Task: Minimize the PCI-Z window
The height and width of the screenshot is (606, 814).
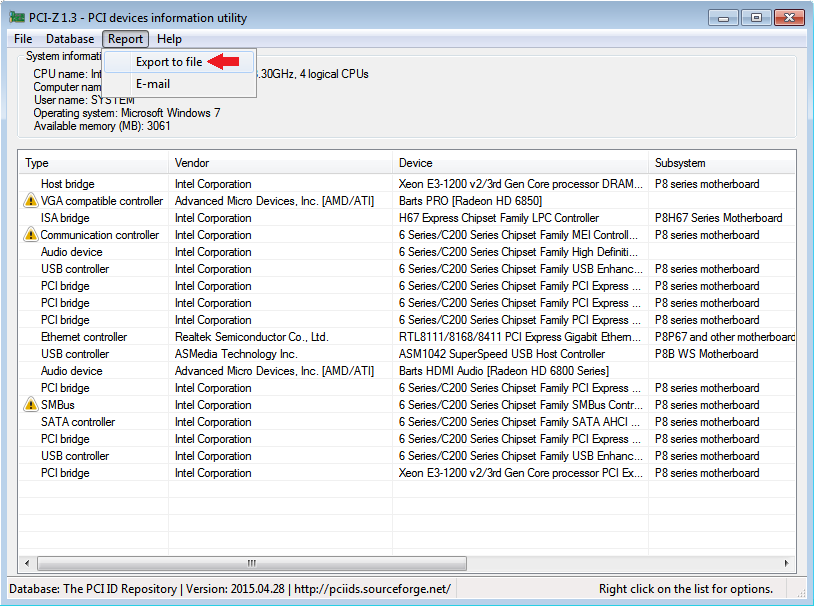Action: (x=723, y=18)
